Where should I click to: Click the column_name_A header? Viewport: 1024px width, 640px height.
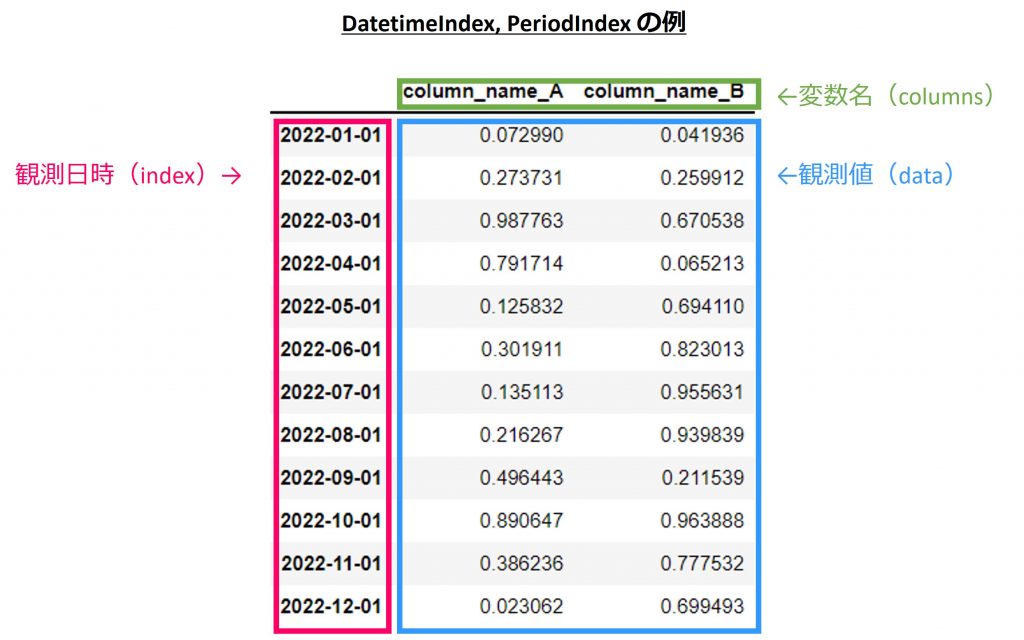[x=483, y=93]
